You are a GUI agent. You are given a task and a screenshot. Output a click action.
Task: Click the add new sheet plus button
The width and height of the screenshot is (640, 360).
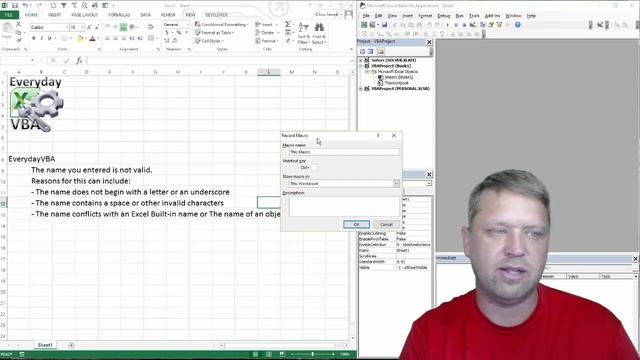(71, 345)
